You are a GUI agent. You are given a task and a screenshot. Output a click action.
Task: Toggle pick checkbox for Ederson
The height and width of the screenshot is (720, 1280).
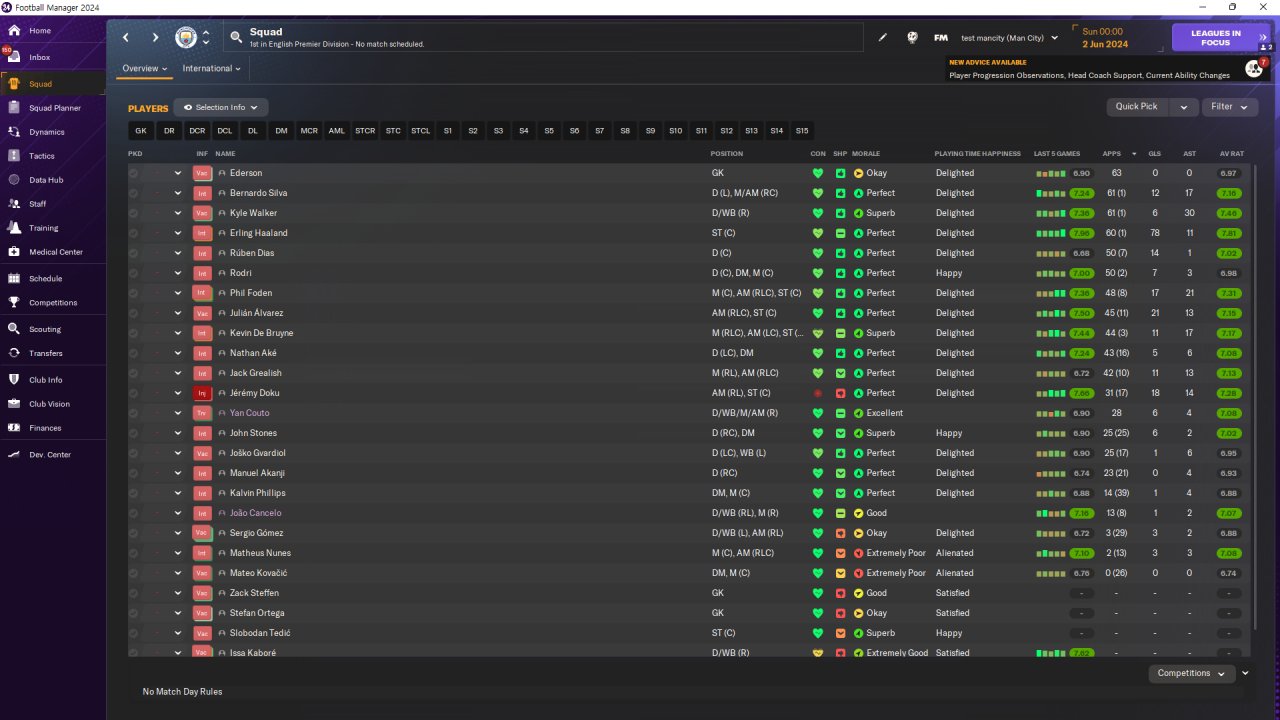click(x=134, y=173)
